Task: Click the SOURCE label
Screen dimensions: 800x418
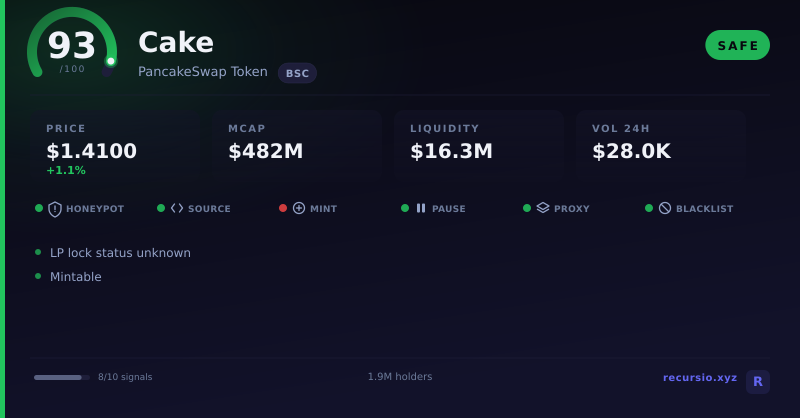Action: coord(209,209)
